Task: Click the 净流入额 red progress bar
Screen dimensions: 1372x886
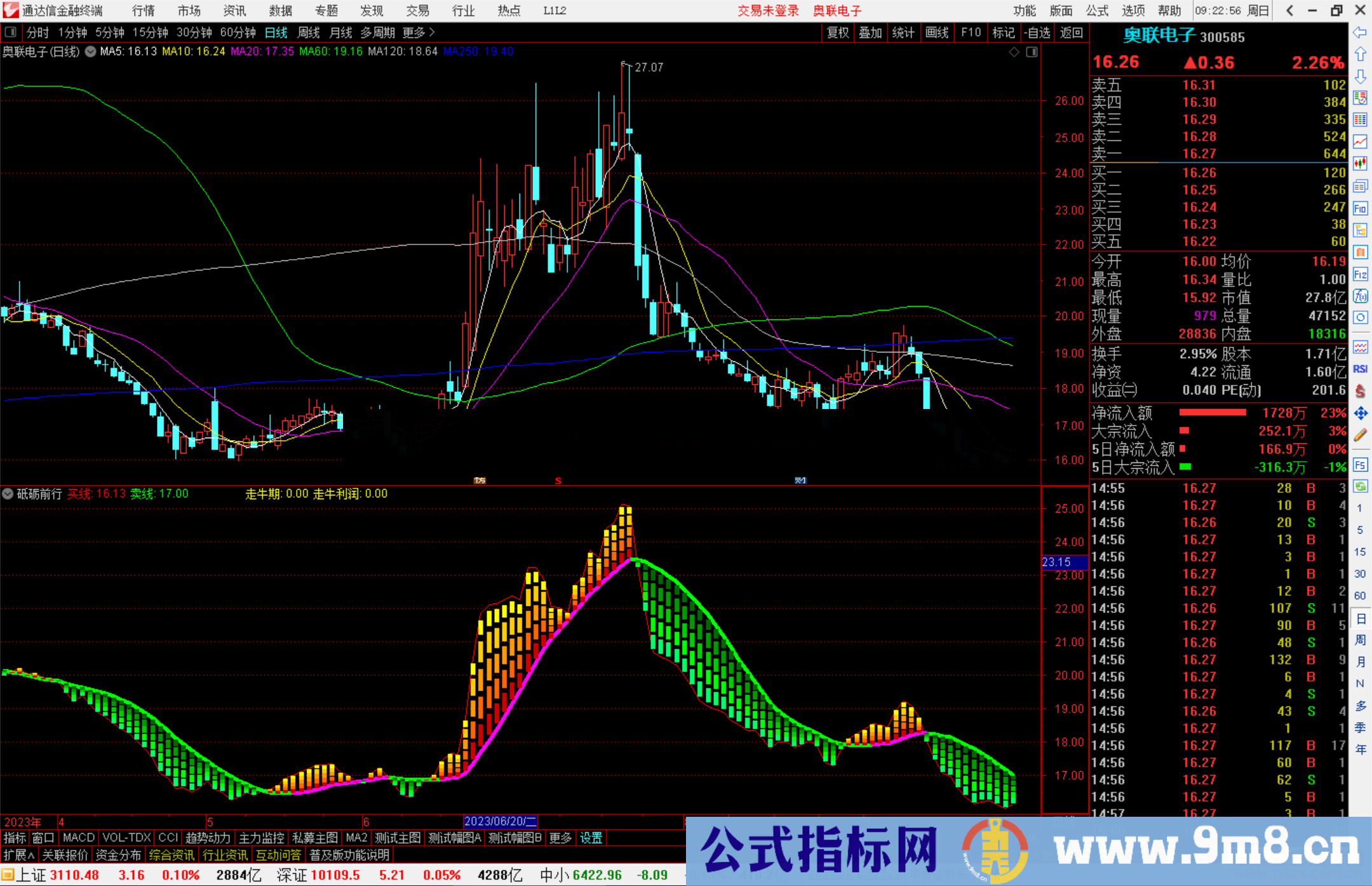Action: 1213,412
